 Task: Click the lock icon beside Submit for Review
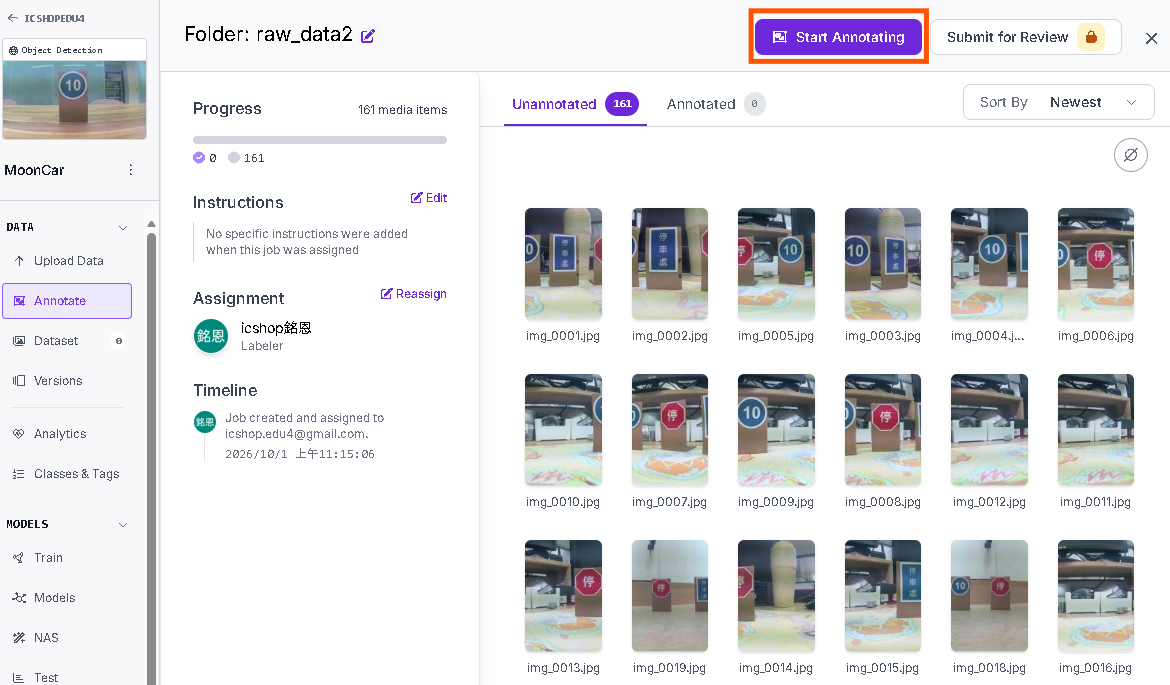pos(1091,37)
